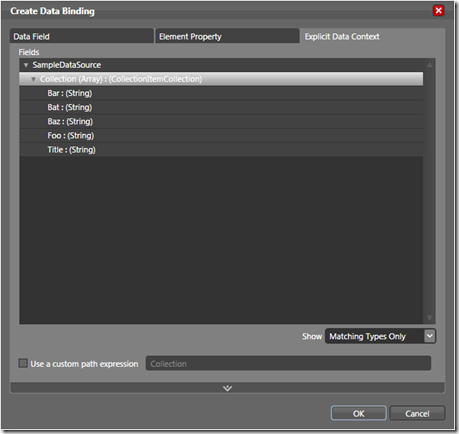459x434 pixels.
Task: Select the Bar : (String) field
Action: click(x=221, y=93)
